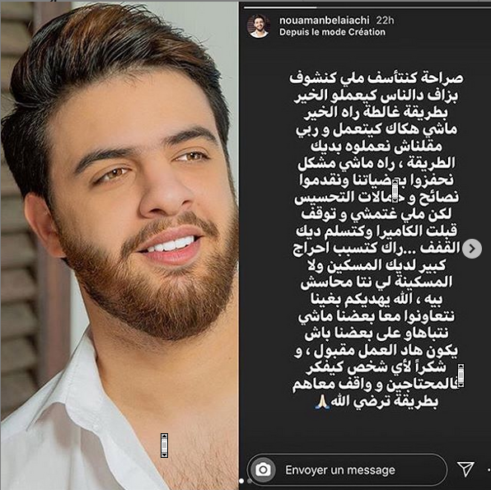Screen dimensions: 491x490
Task: Click the paper plane share icon
Action: pyautogui.click(x=466, y=469)
